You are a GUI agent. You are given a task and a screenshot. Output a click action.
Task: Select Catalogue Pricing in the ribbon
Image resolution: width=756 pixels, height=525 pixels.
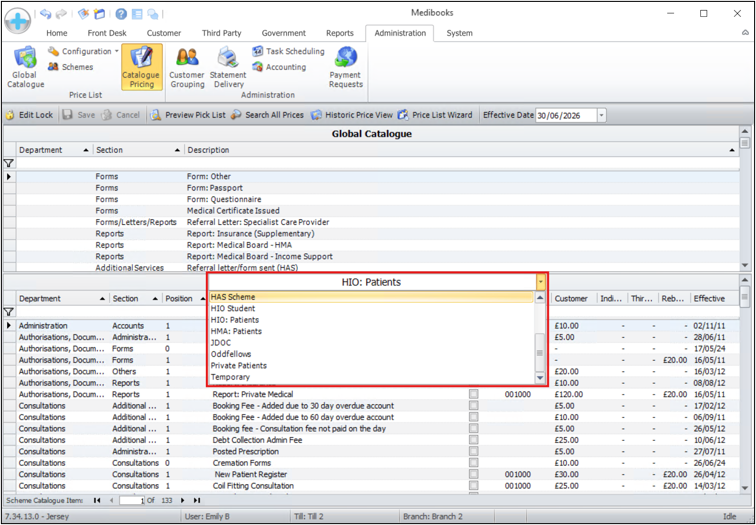(142, 67)
